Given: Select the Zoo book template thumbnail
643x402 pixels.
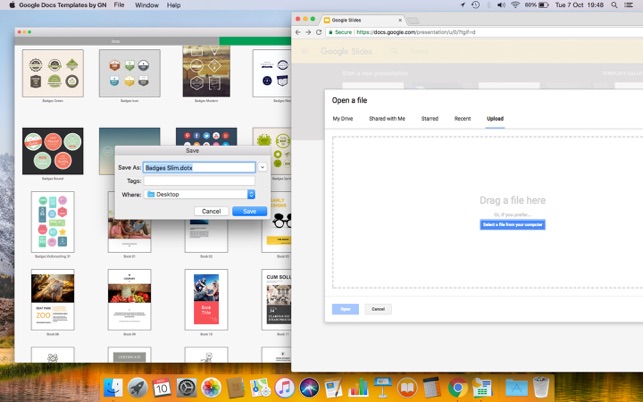Looking at the screenshot, I should coord(53,299).
